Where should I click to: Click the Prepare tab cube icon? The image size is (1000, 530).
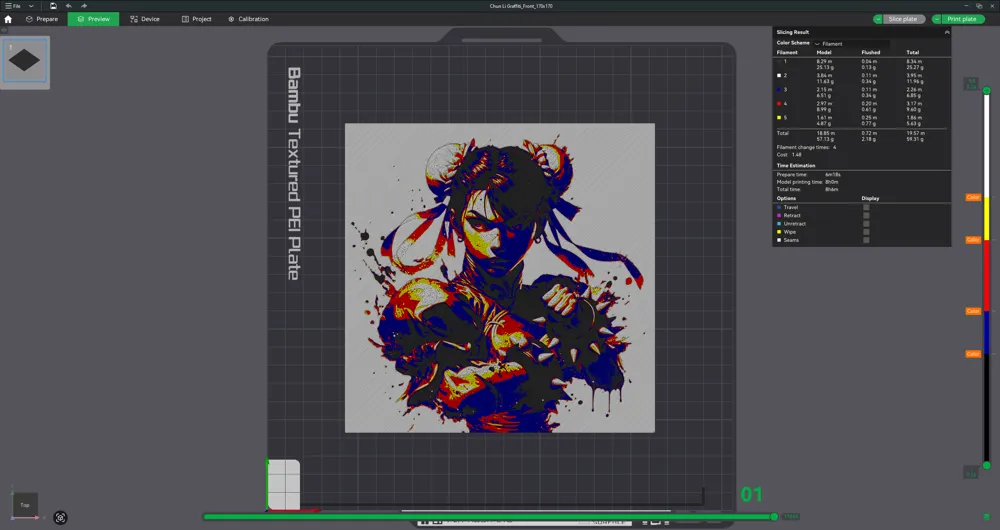(29, 19)
